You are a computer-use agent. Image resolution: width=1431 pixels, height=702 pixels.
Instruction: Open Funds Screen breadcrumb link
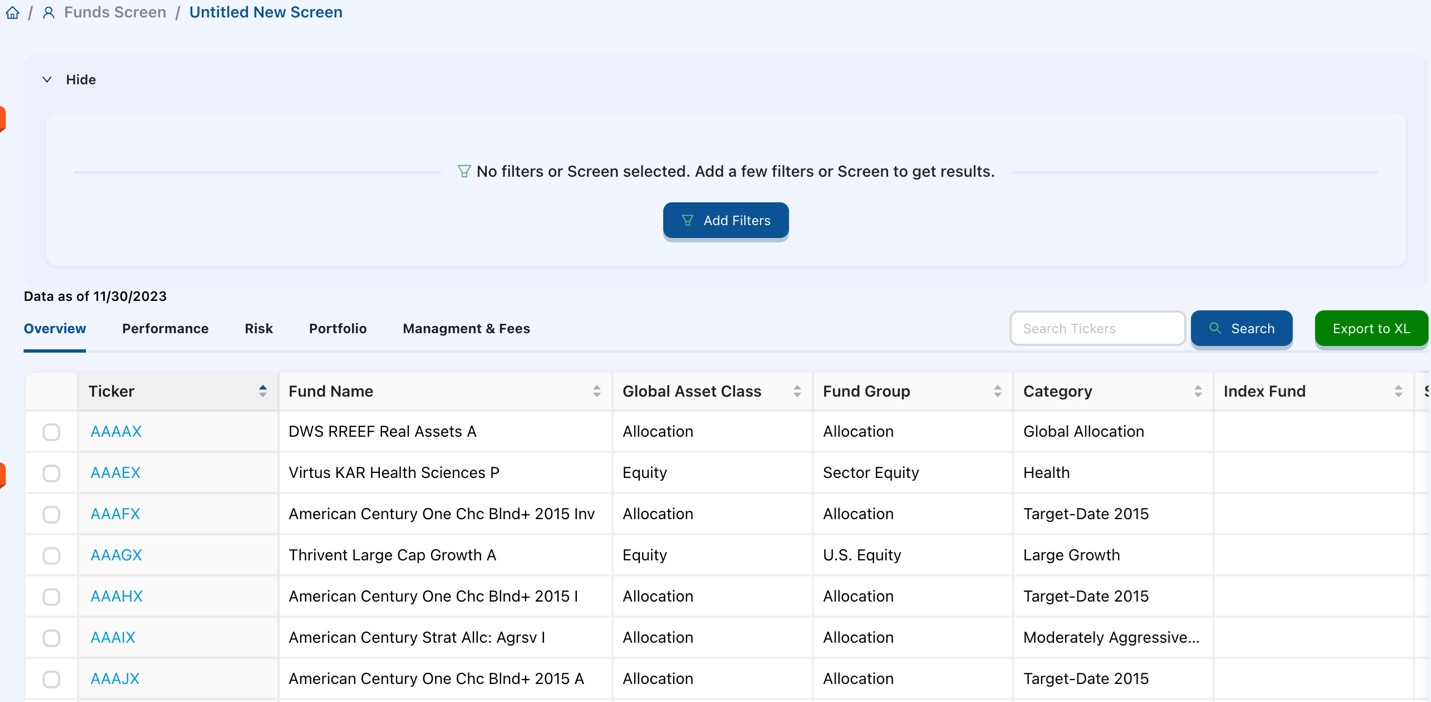click(115, 13)
